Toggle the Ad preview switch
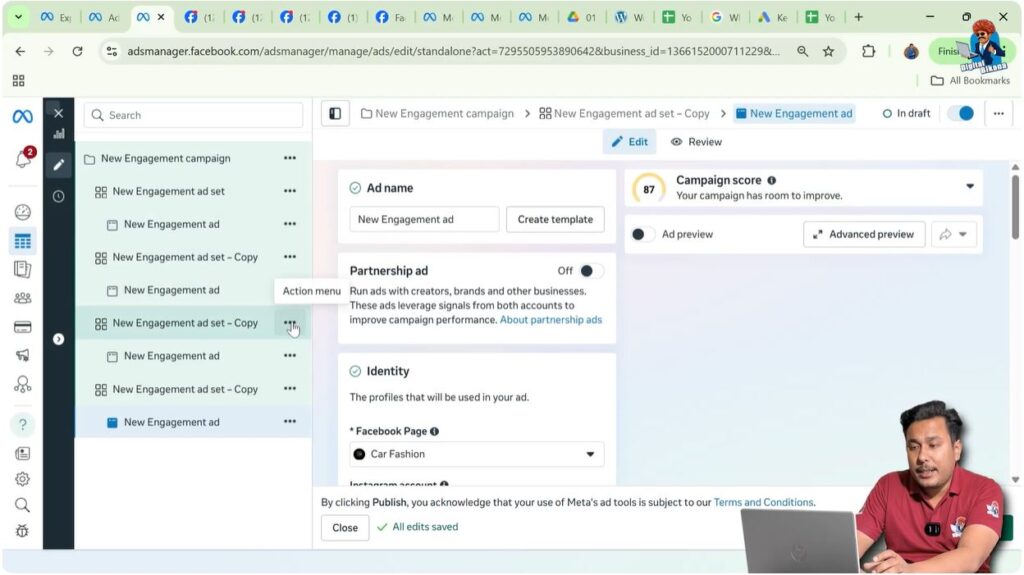The image size is (1024, 575). pos(643,234)
